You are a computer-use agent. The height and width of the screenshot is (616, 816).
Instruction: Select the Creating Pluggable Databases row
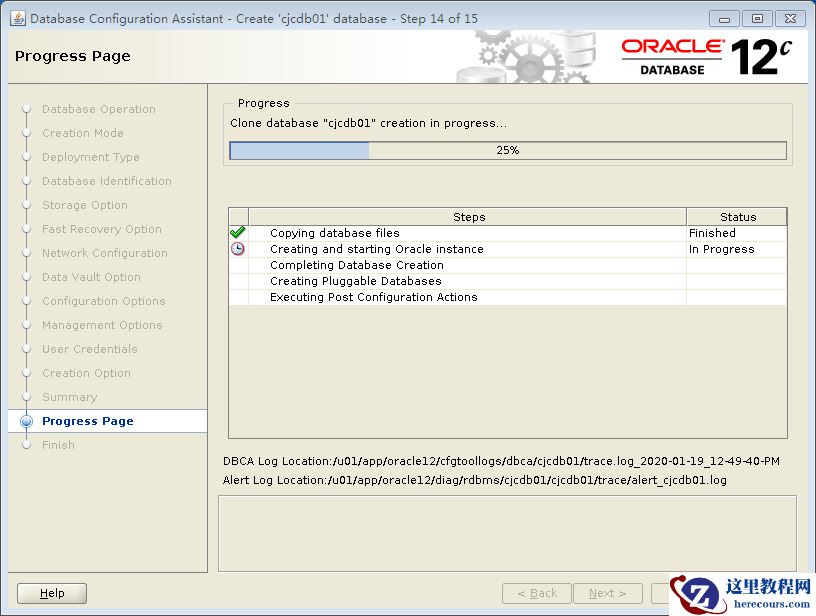[355, 281]
